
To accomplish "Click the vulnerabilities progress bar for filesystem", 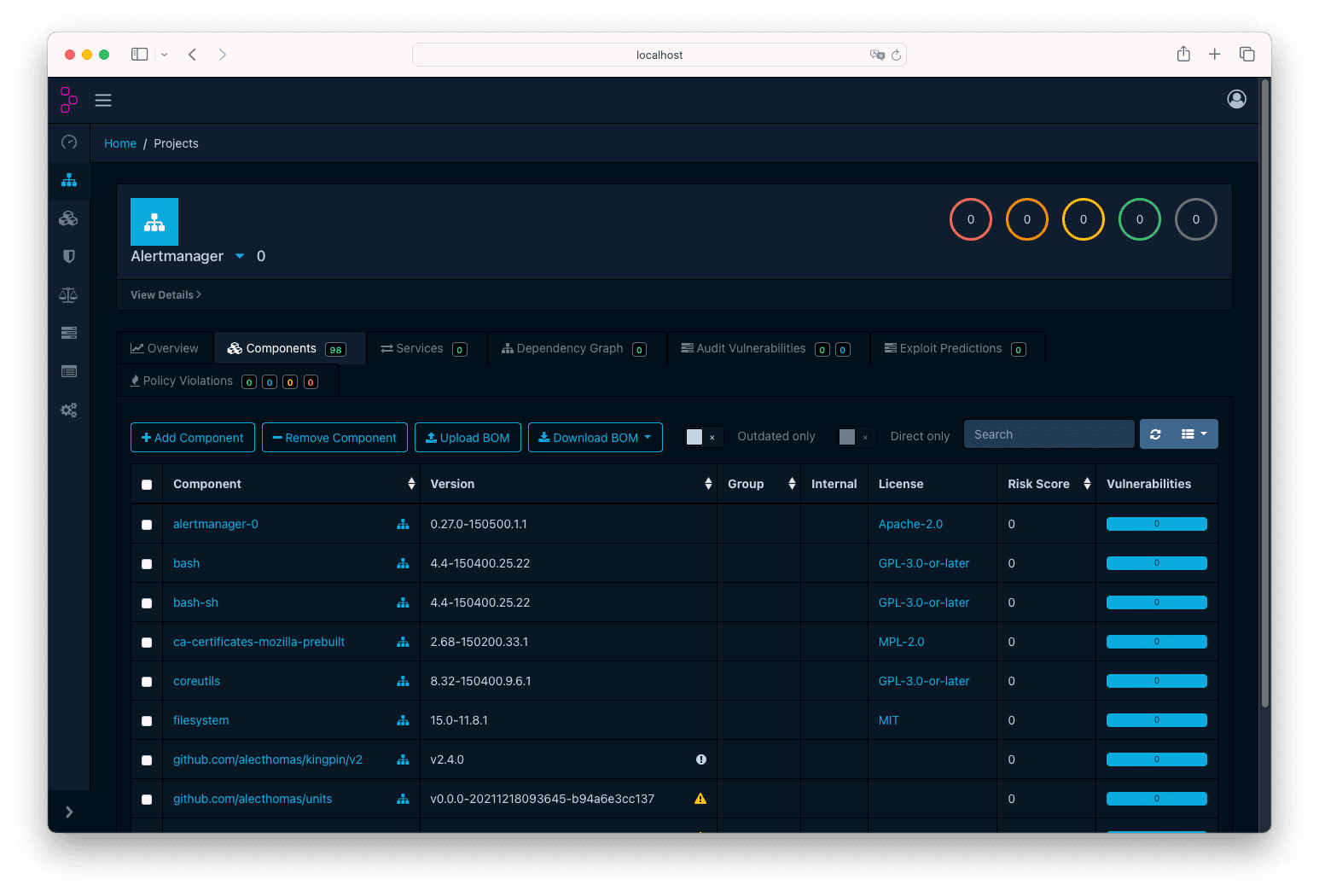I will coord(1156,719).
